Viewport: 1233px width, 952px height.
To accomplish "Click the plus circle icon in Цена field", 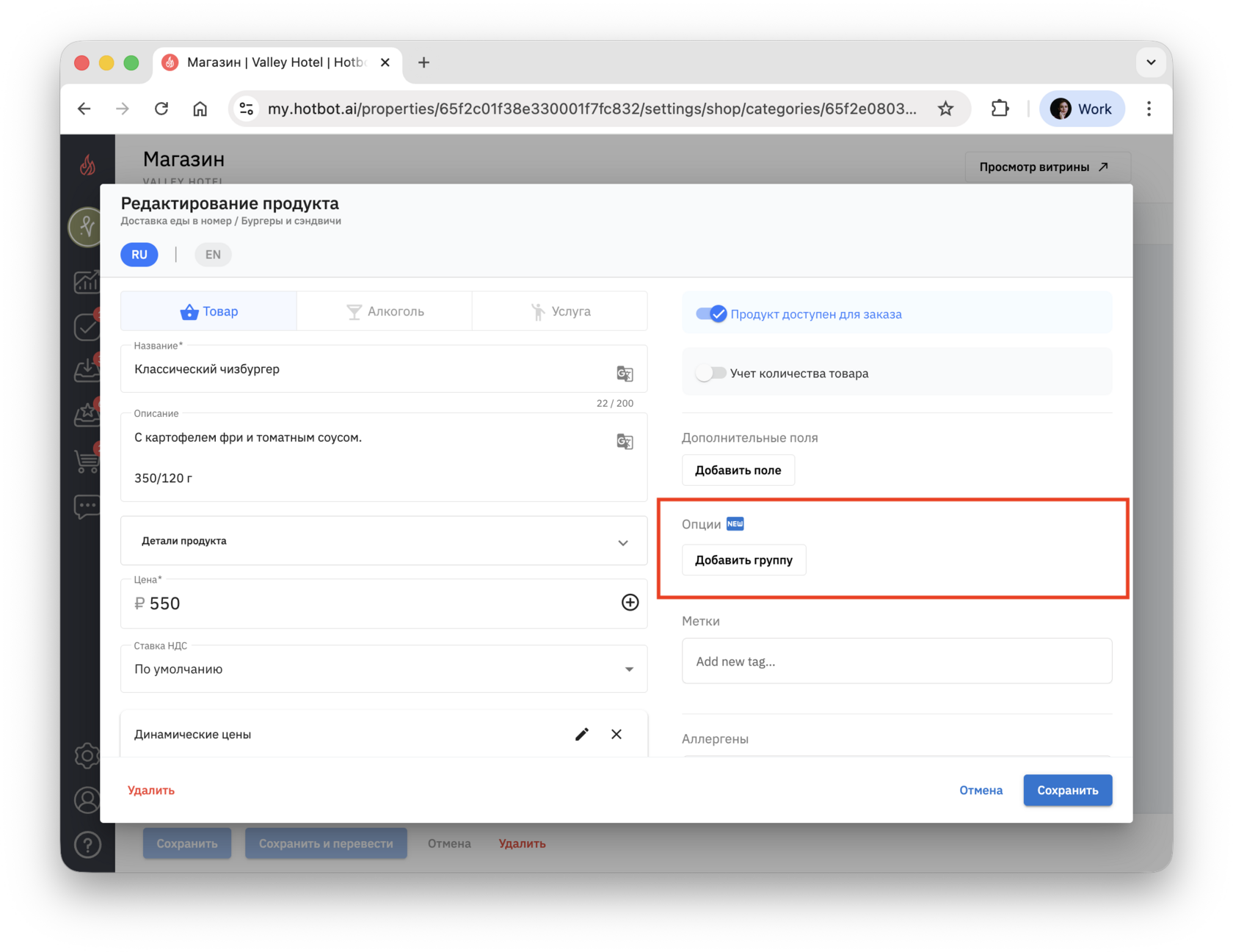I will 630,603.
